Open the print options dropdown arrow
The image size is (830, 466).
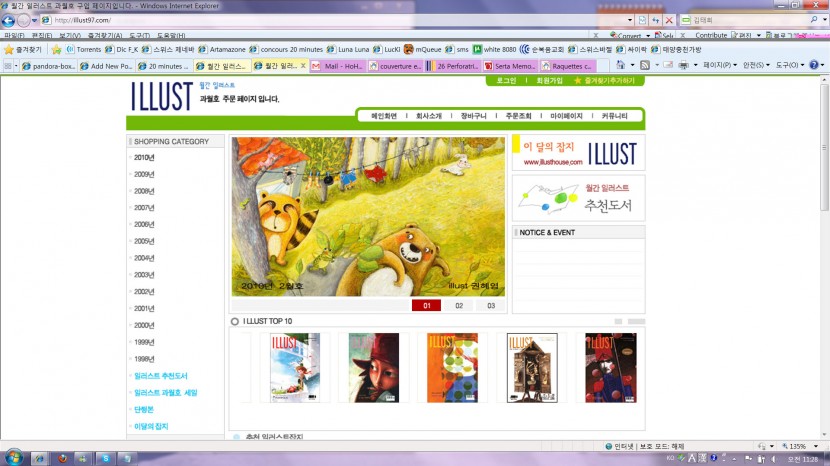point(695,65)
